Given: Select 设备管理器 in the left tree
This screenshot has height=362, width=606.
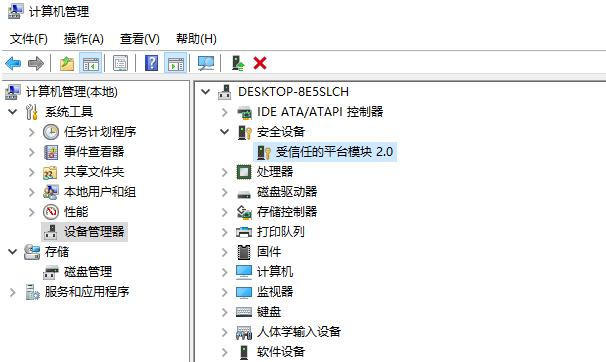Looking at the screenshot, I should [84, 232].
